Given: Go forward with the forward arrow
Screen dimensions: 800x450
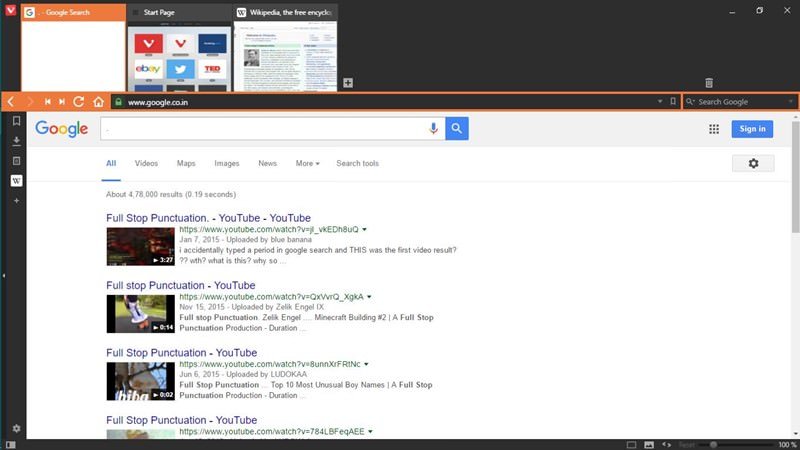Looking at the screenshot, I should [30, 102].
